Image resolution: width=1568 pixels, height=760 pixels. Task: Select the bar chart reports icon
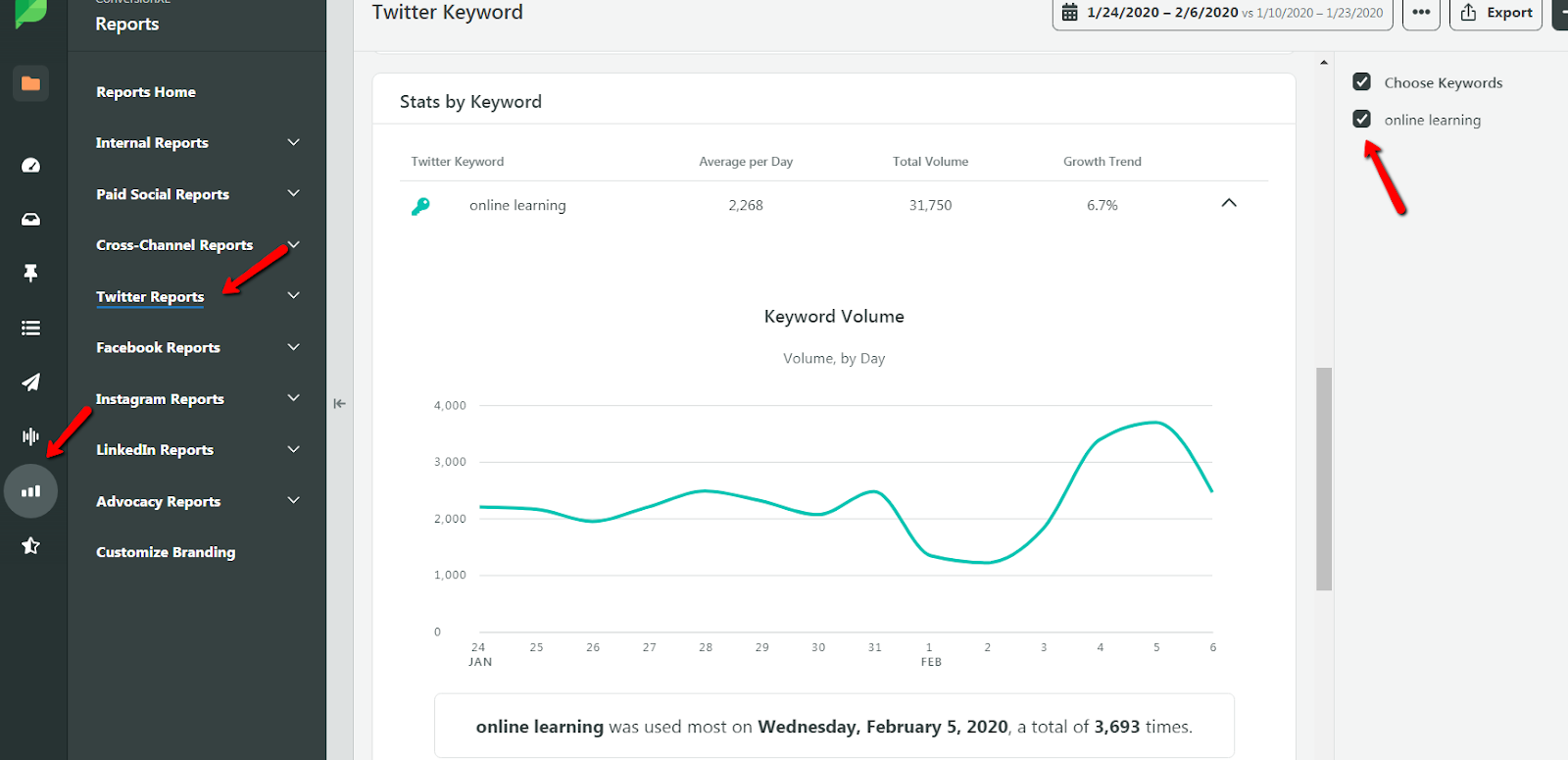[x=30, y=491]
